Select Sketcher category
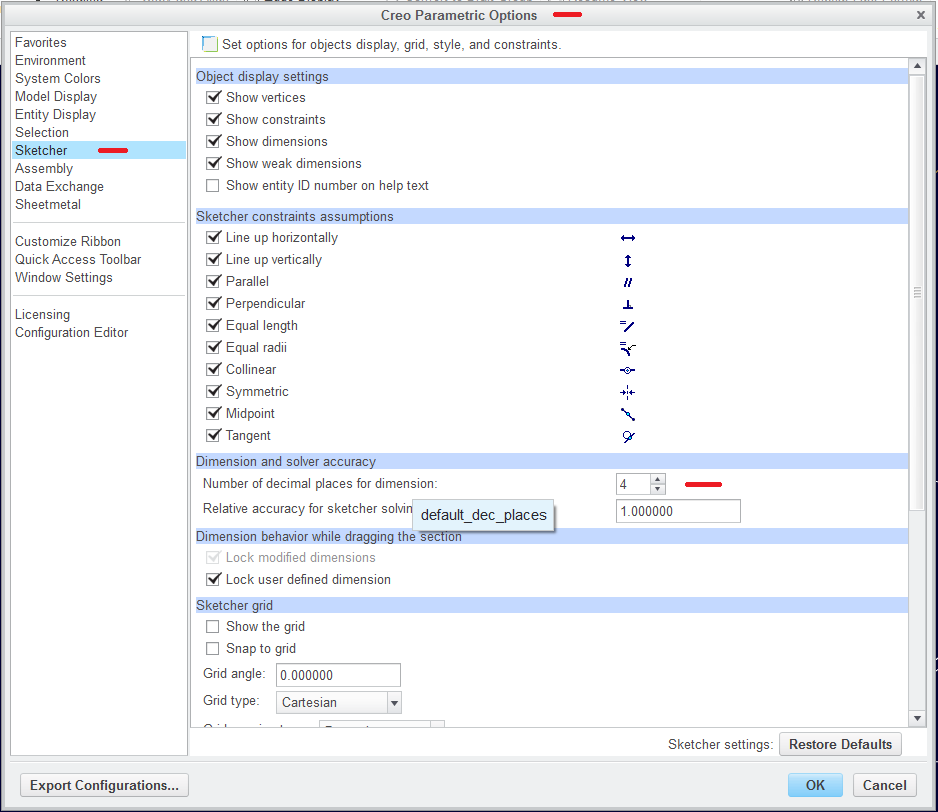 tap(99, 150)
